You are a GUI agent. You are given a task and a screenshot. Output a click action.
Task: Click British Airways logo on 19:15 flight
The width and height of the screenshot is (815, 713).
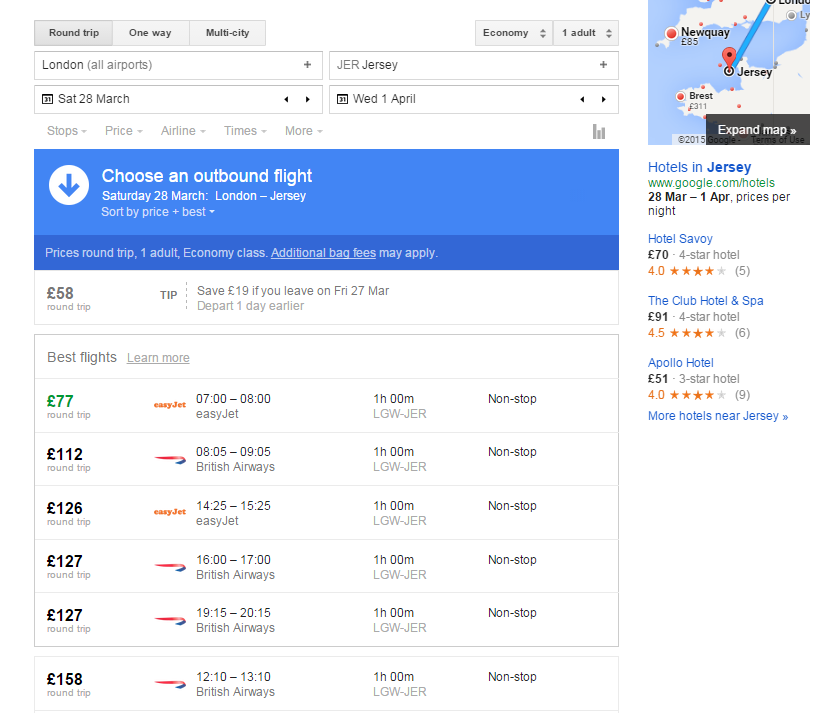click(x=170, y=620)
